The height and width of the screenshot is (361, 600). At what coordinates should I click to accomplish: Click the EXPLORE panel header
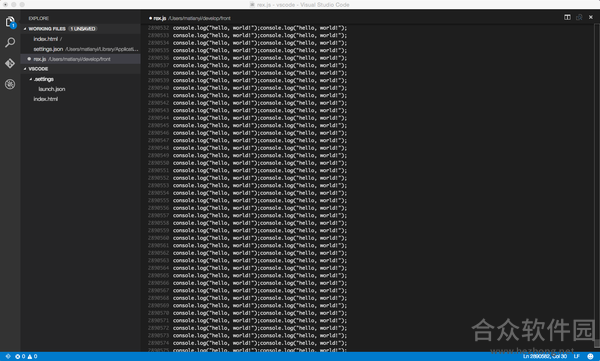pos(39,18)
